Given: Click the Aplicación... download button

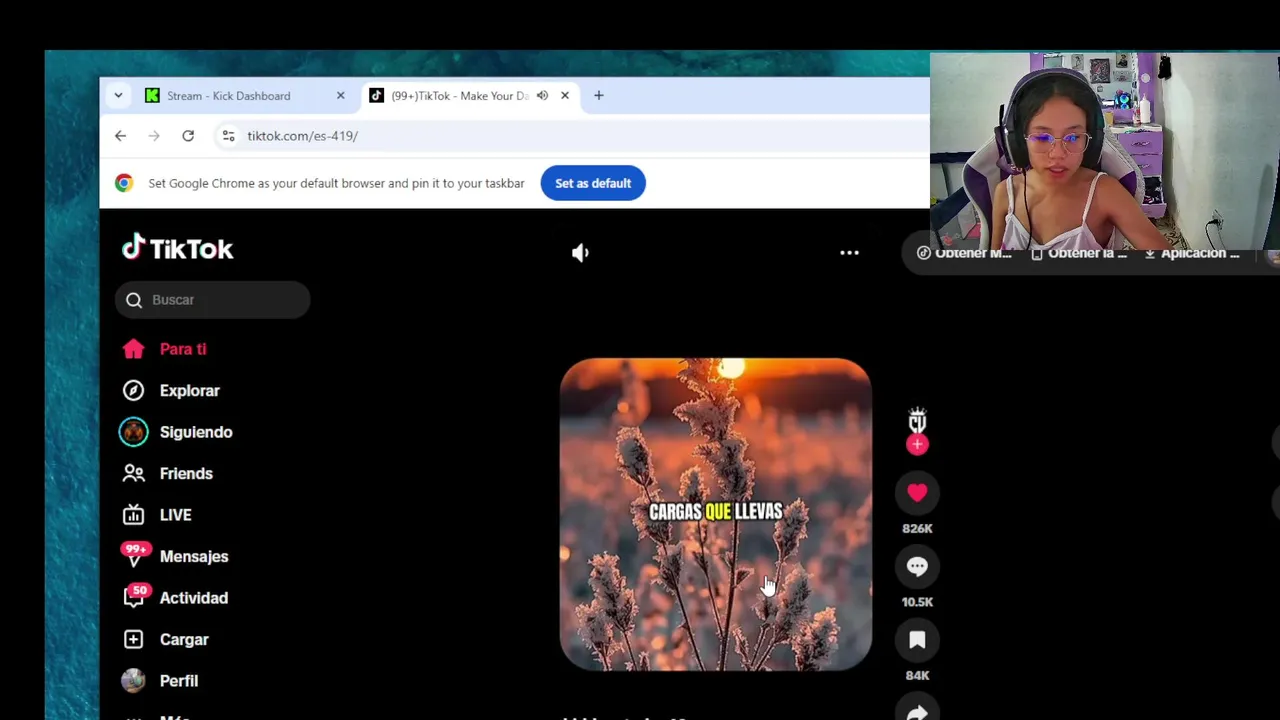Looking at the screenshot, I should click(1192, 253).
